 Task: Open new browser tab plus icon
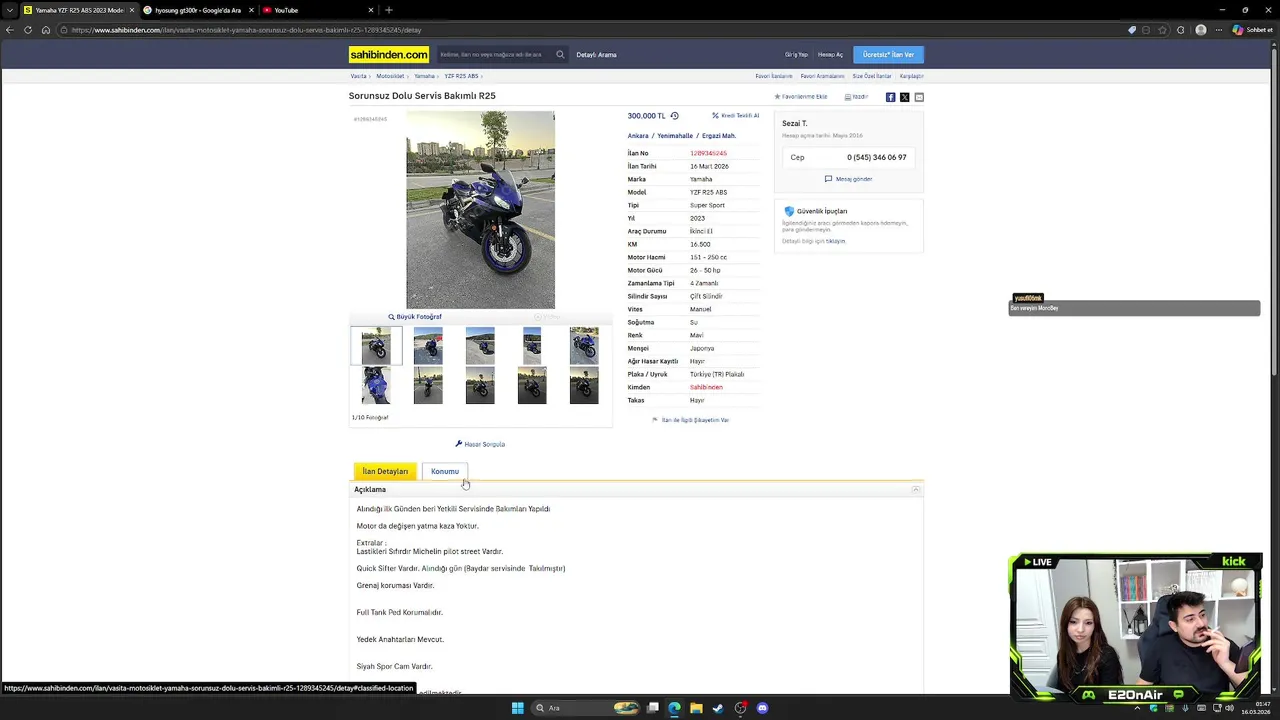(x=389, y=10)
